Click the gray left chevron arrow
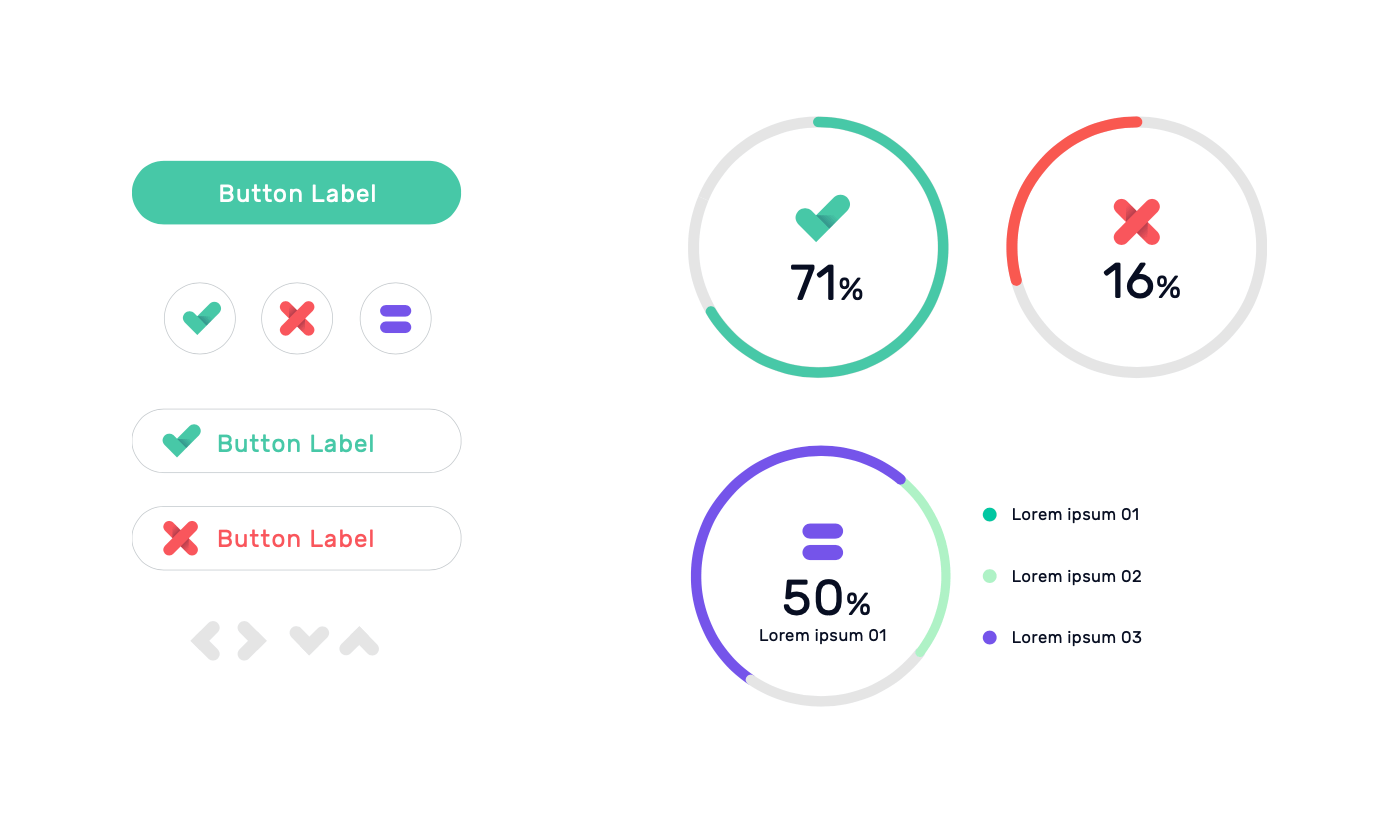This screenshot has width=1390, height=828. (x=206, y=641)
